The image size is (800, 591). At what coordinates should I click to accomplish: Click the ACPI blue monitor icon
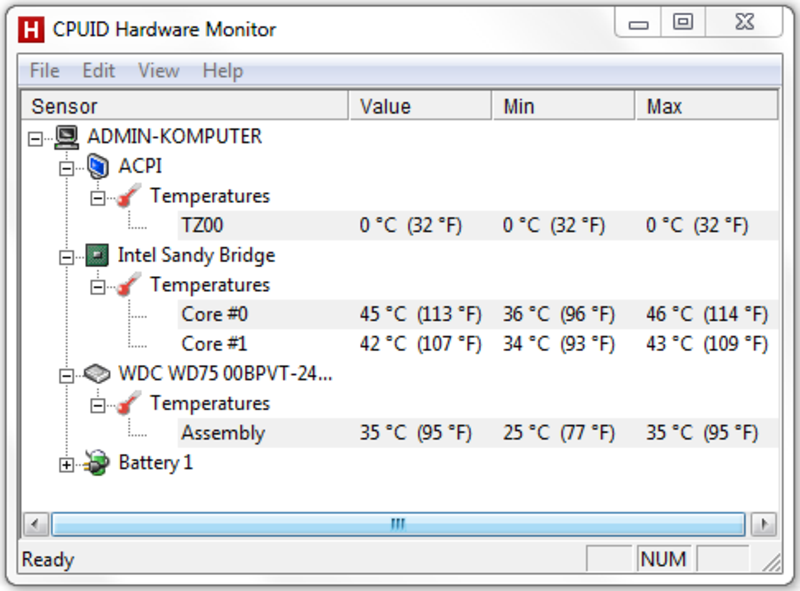(x=97, y=166)
